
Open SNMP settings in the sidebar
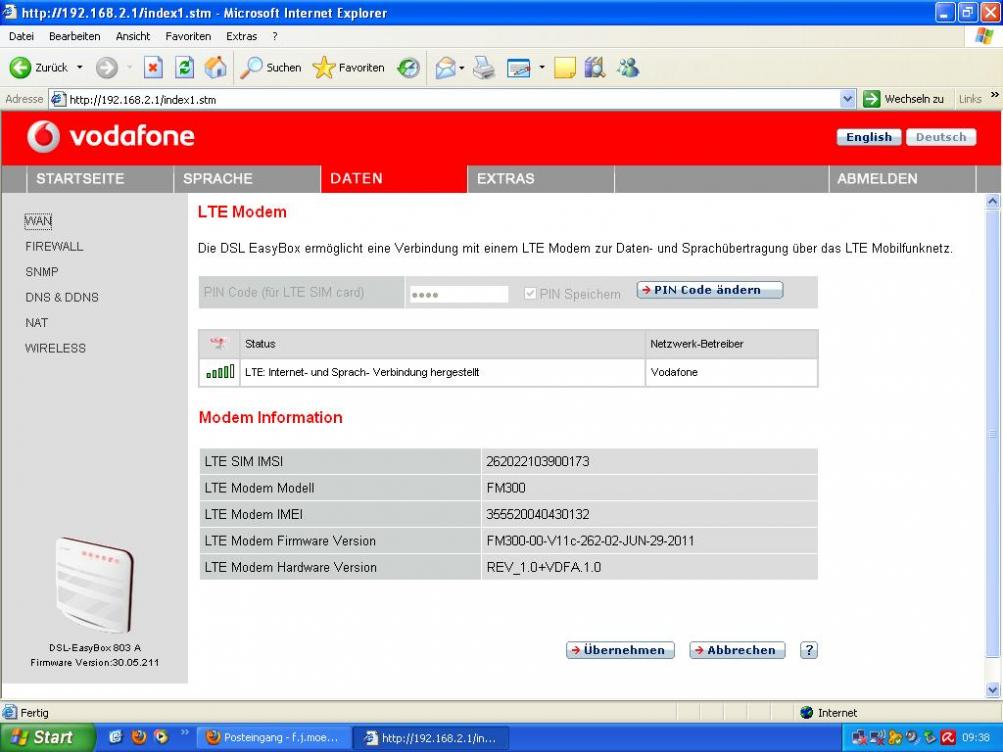point(42,272)
